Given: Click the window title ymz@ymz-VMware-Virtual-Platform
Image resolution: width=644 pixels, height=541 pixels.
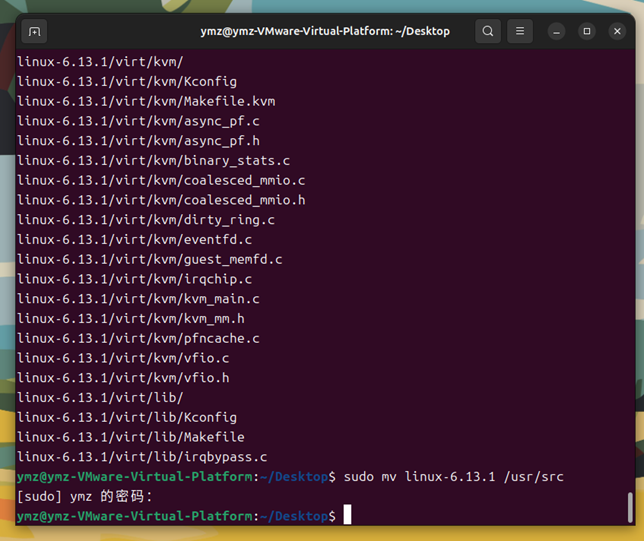Looking at the screenshot, I should click(325, 31).
